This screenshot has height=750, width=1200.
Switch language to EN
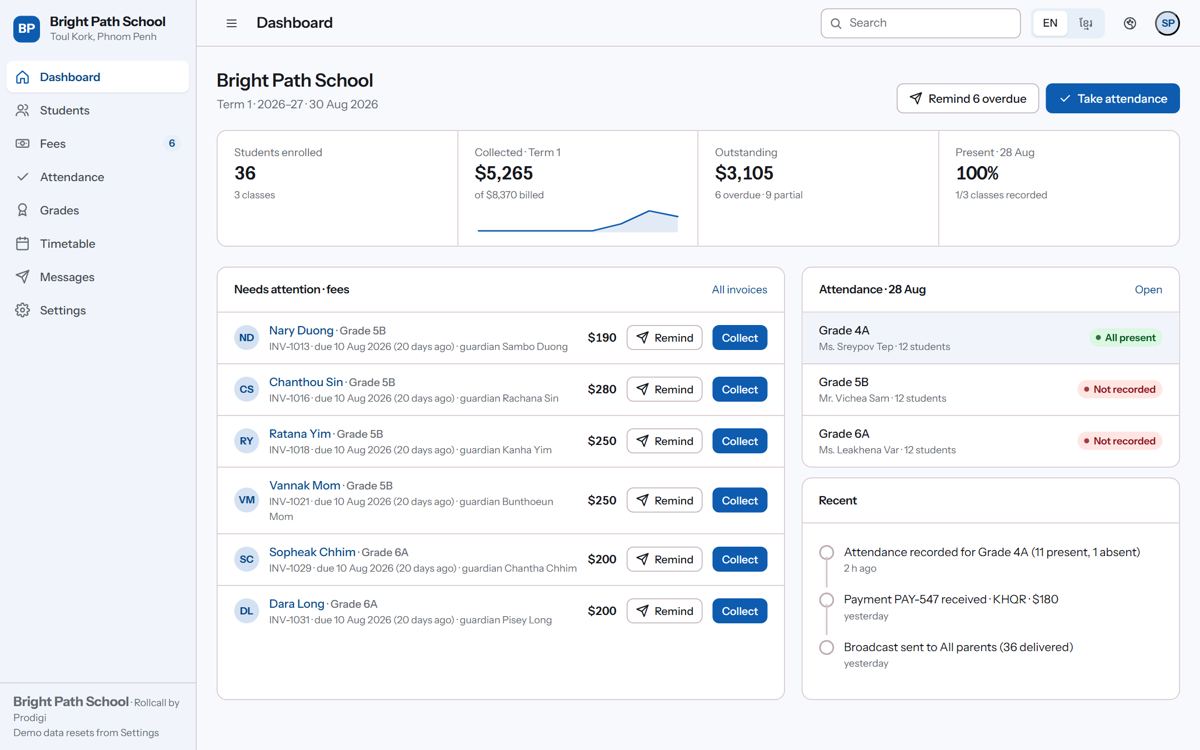(x=1050, y=23)
